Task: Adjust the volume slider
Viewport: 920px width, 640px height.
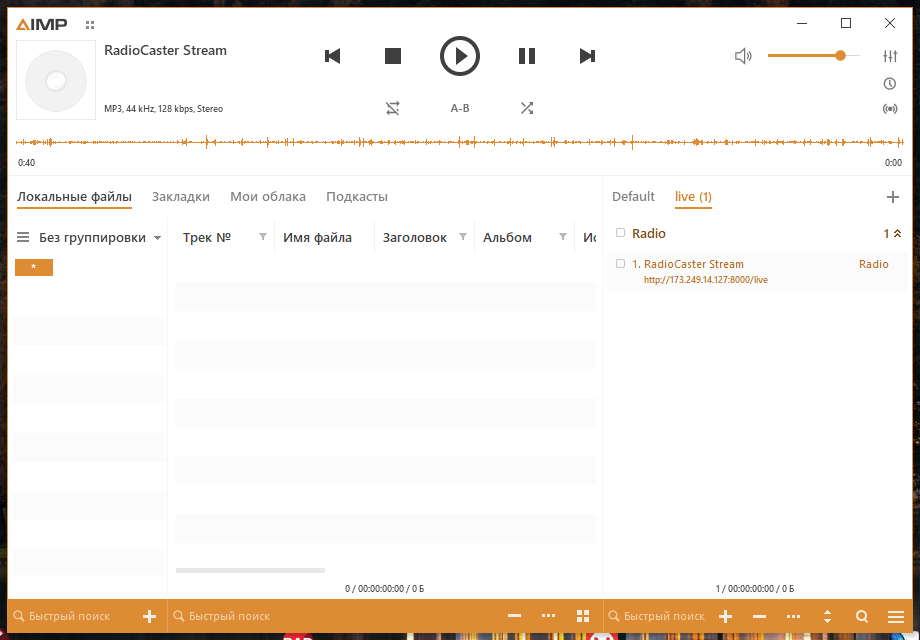Action: pyautogui.click(x=814, y=56)
